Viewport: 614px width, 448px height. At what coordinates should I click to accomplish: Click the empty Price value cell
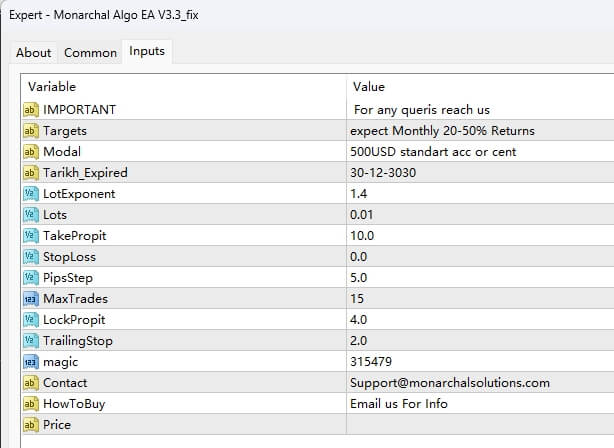click(x=480, y=425)
